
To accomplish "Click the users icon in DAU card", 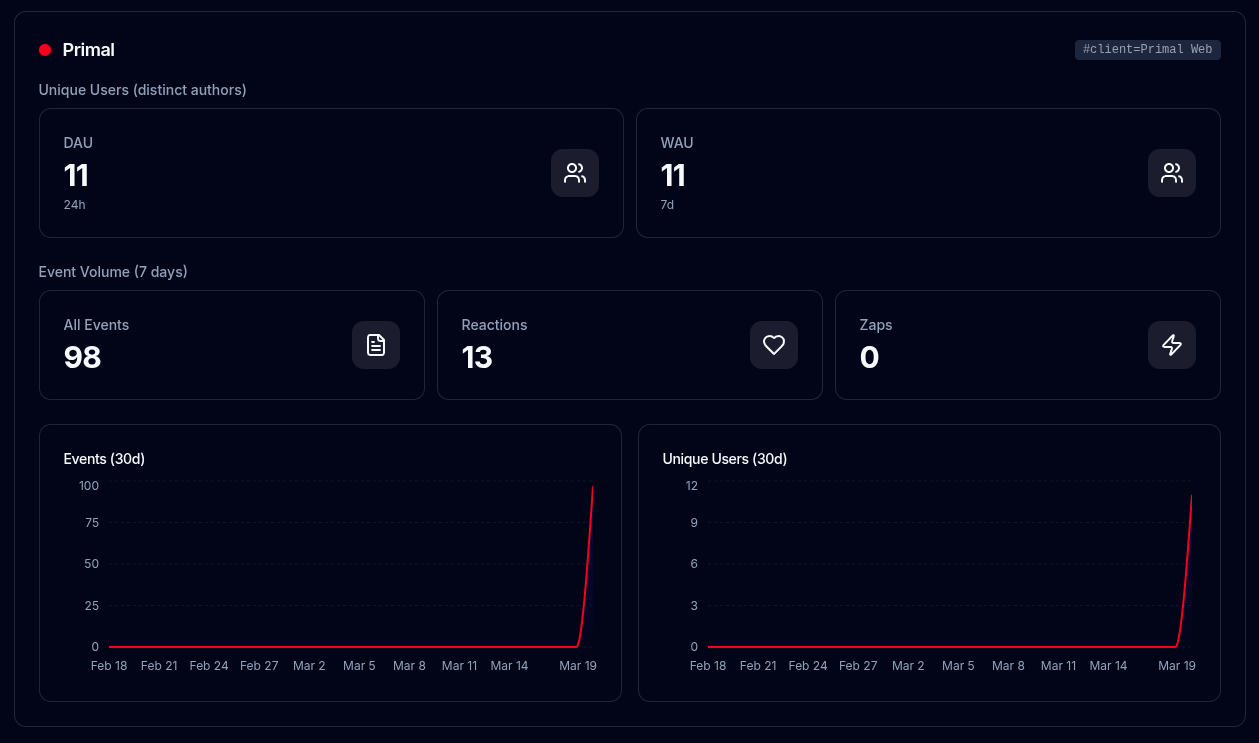I will point(575,173).
